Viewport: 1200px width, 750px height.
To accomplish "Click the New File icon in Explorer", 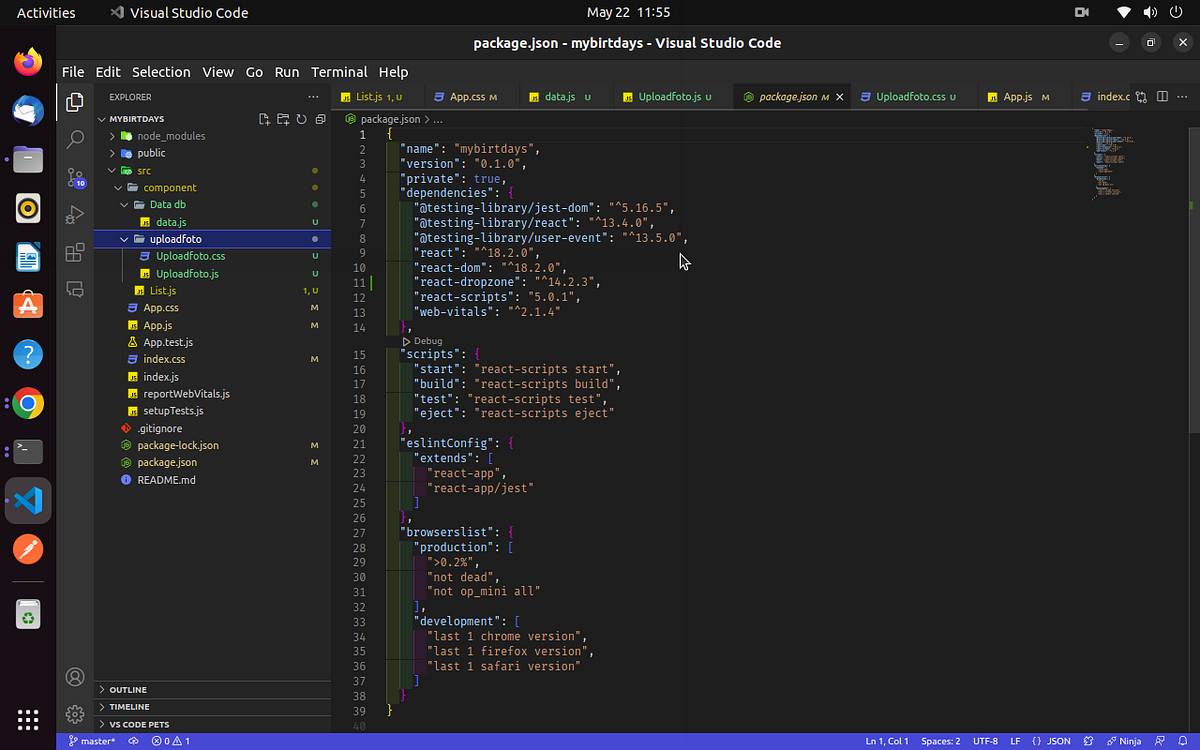I will 264,119.
